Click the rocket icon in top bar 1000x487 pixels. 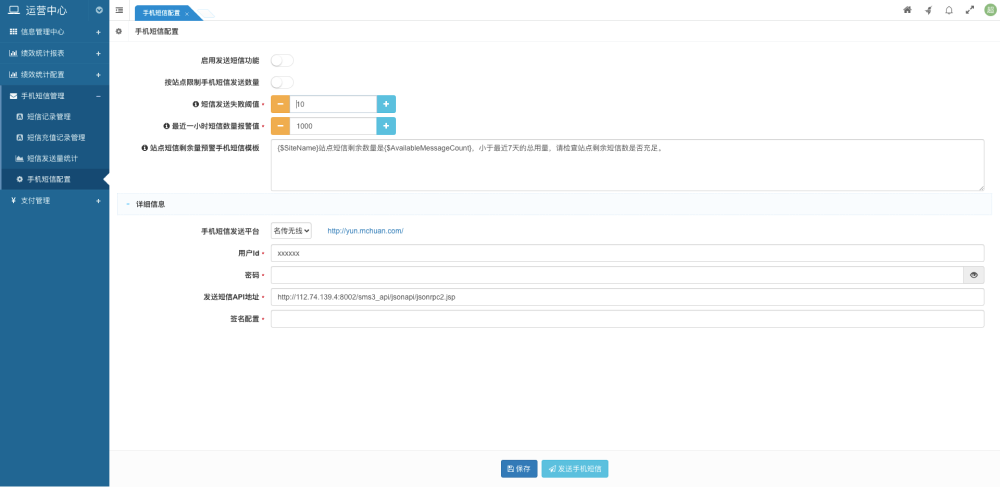click(928, 10)
